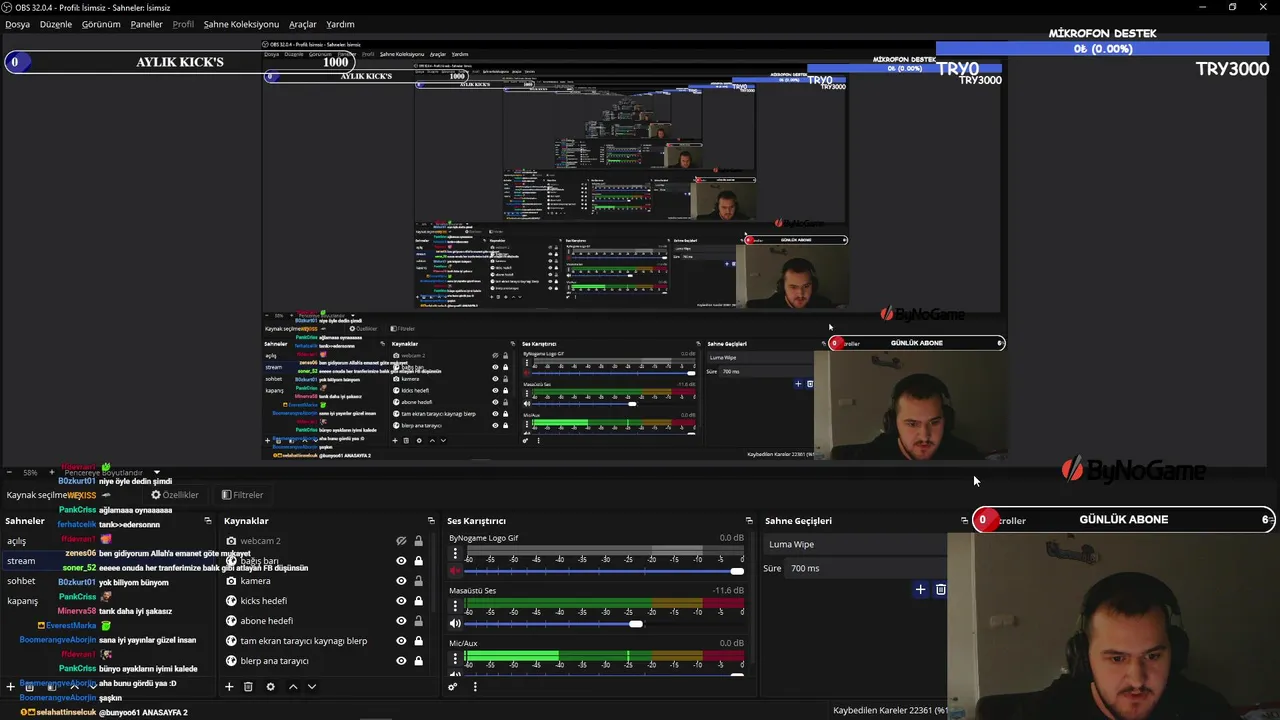Open the Düzenle menu
The width and height of the screenshot is (1280, 720).
coord(56,24)
